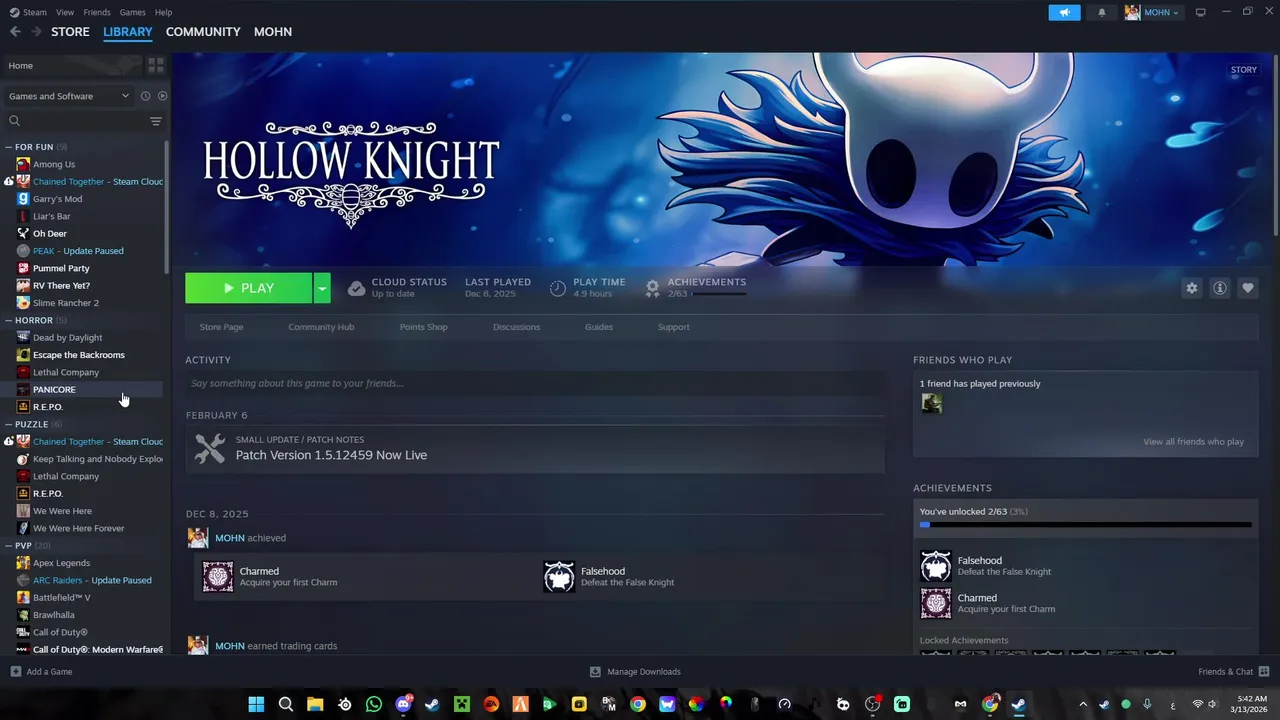Open Support link
Image resolution: width=1280 pixels, height=720 pixels.
[673, 327]
